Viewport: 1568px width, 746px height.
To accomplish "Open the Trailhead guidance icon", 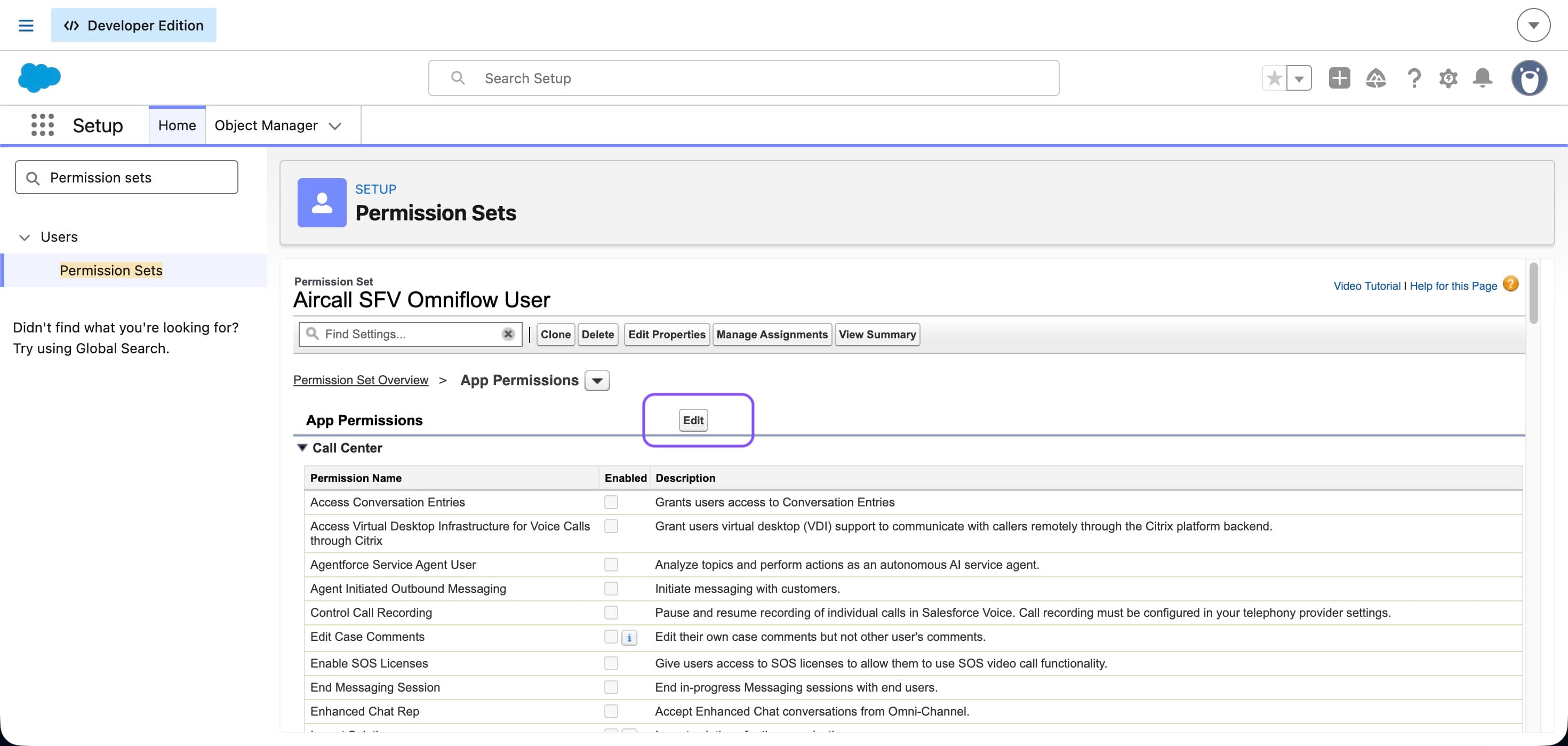I will [1375, 78].
